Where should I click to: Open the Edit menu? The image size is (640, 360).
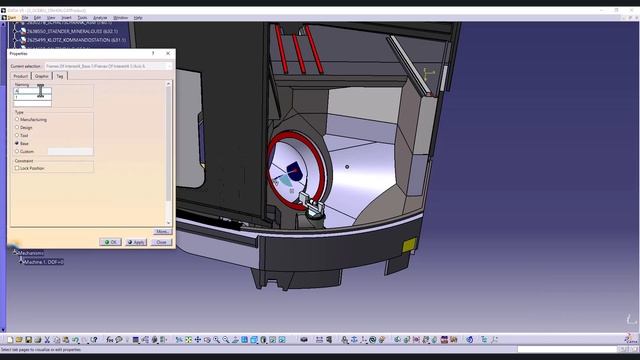(38, 18)
